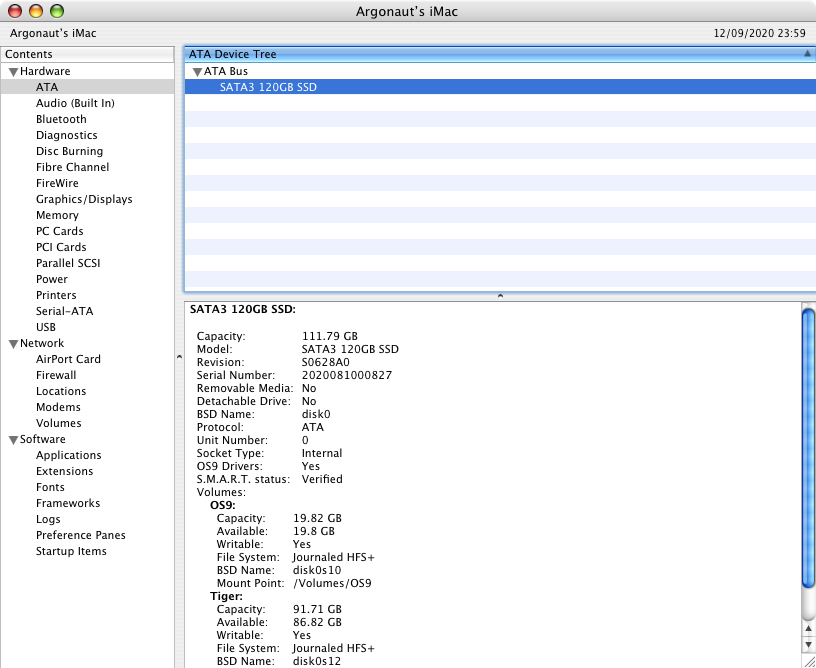Screen dimensions: 816x668
Task: Click the Tiger available 86.82 GB value
Action: click(x=317, y=622)
